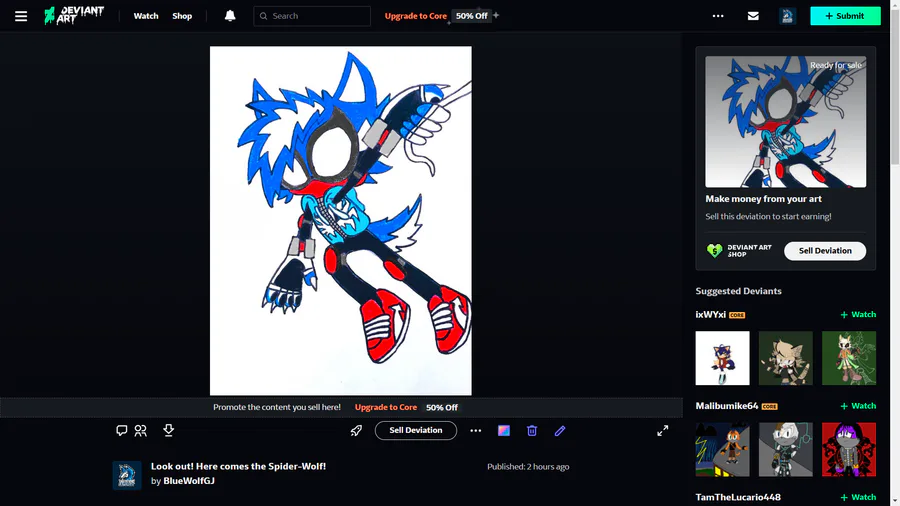The image size is (900, 506).
Task: Open more options dots beside Sell Deviation
Action: pyautogui.click(x=476, y=430)
